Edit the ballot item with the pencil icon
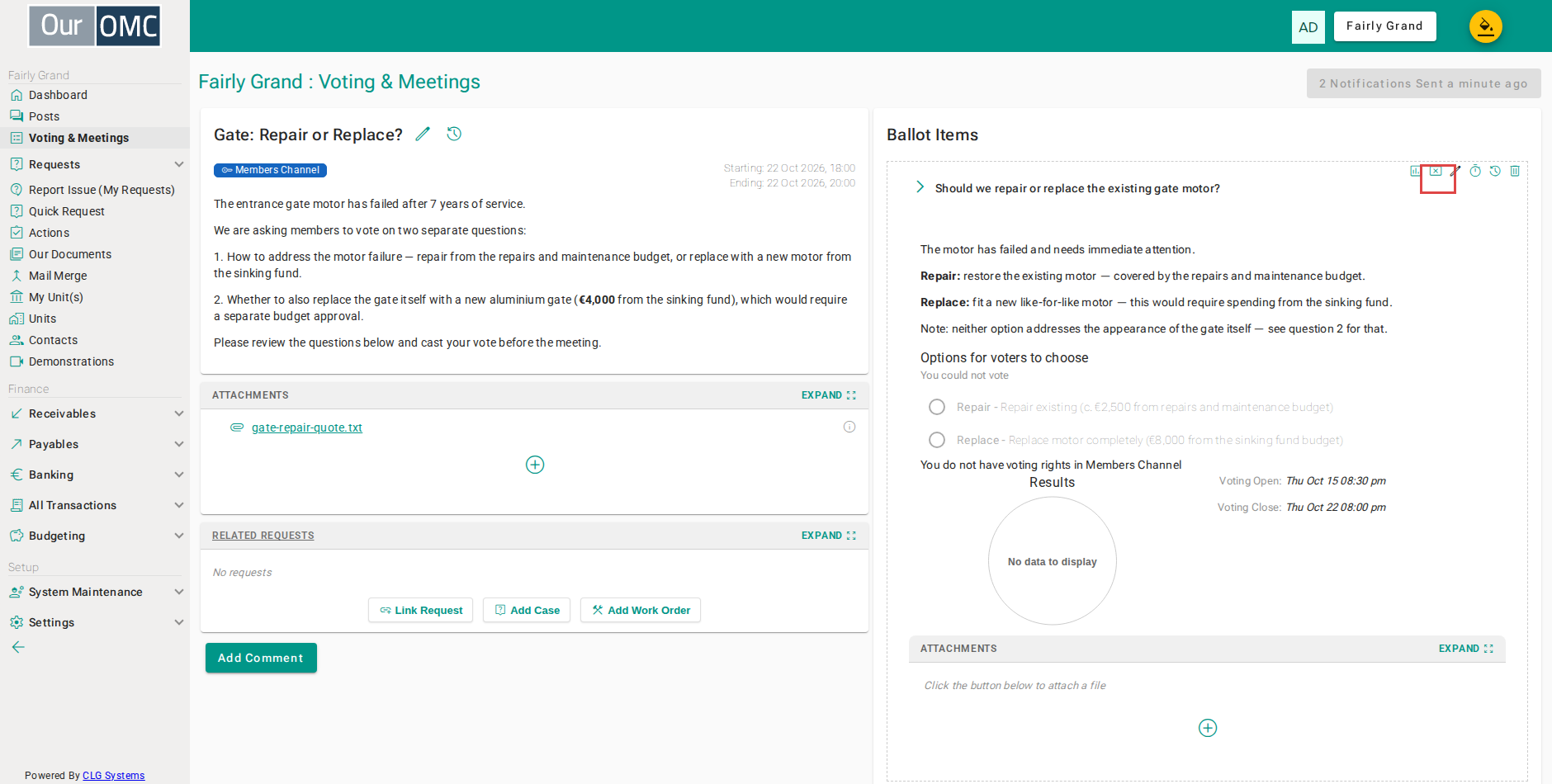 coord(1455,171)
